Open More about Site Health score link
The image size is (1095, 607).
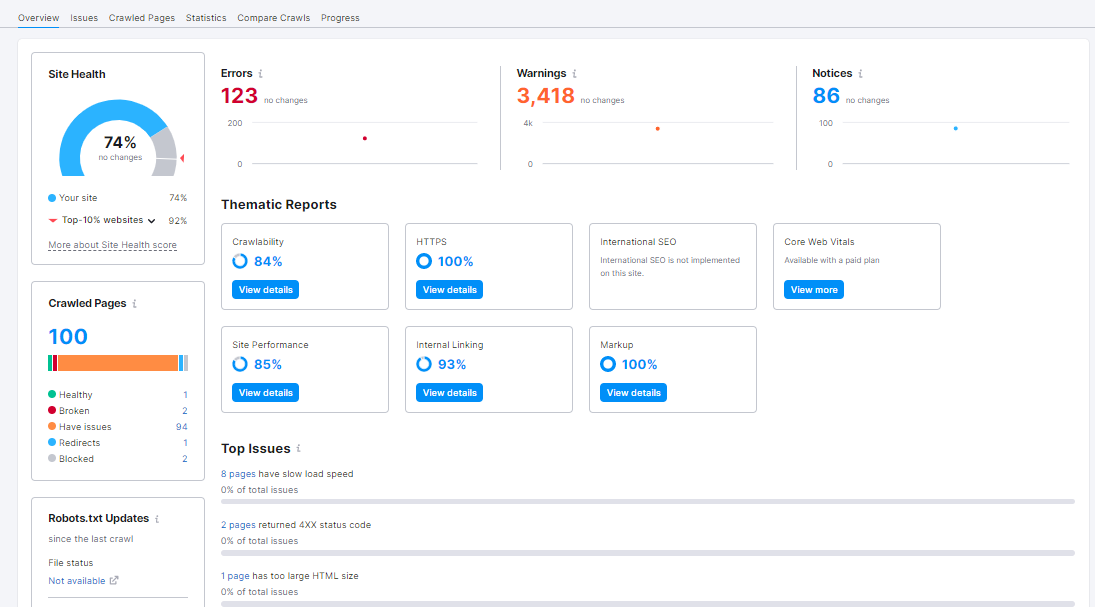pyautogui.click(x=112, y=245)
